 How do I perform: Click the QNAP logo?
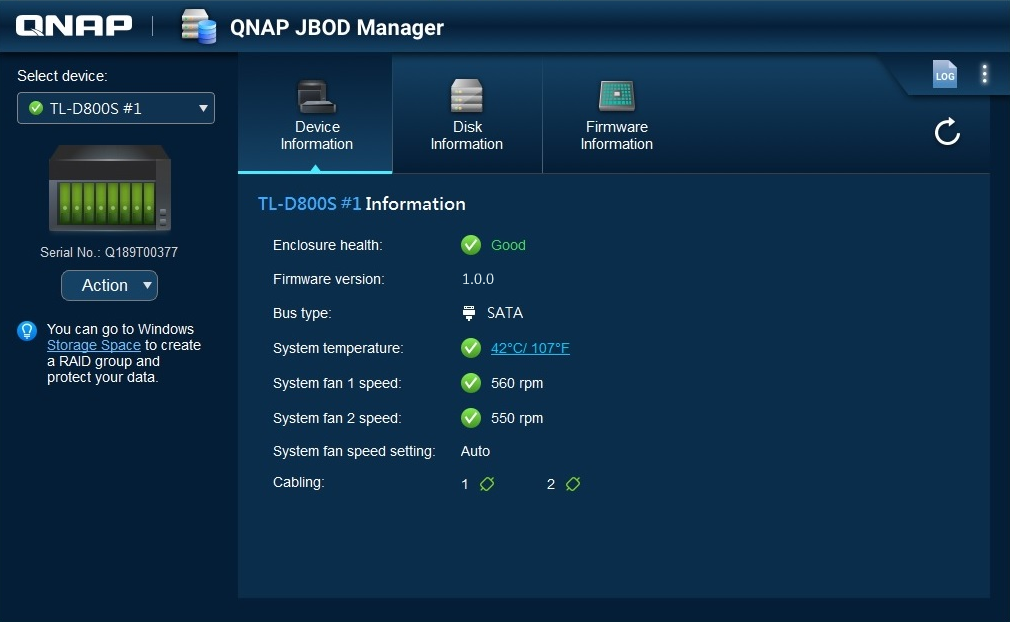click(x=74, y=26)
